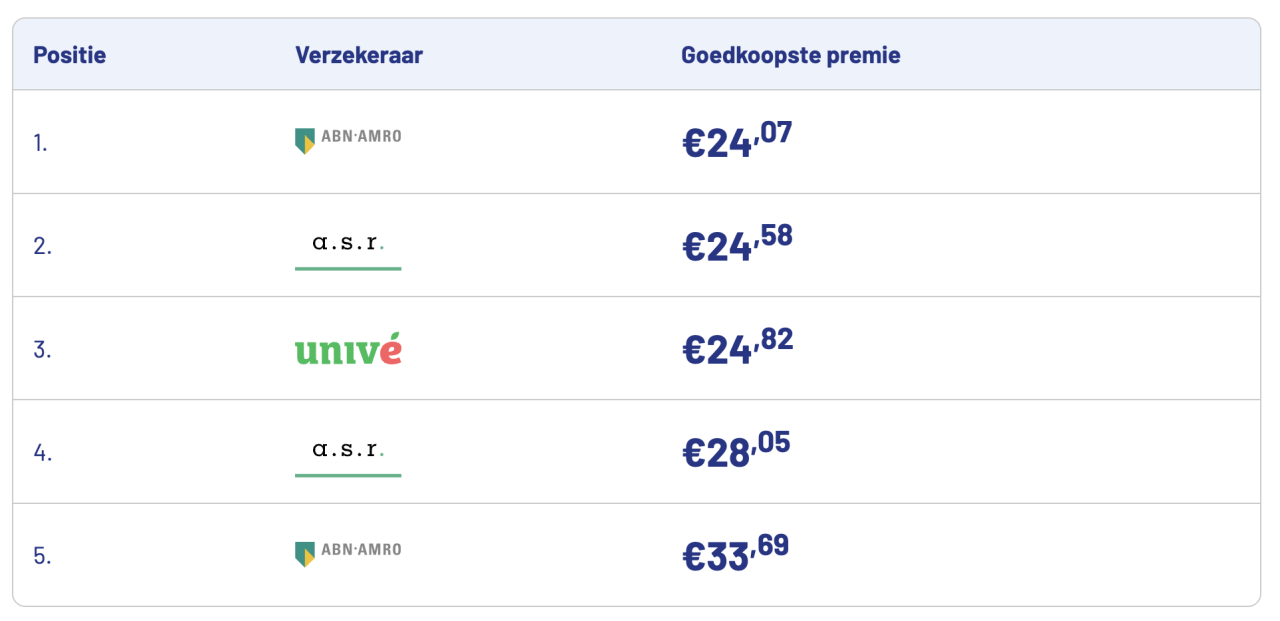This screenshot has width=1280, height=621.
Task: Select the rank number 2. cell
Action: tap(42, 246)
